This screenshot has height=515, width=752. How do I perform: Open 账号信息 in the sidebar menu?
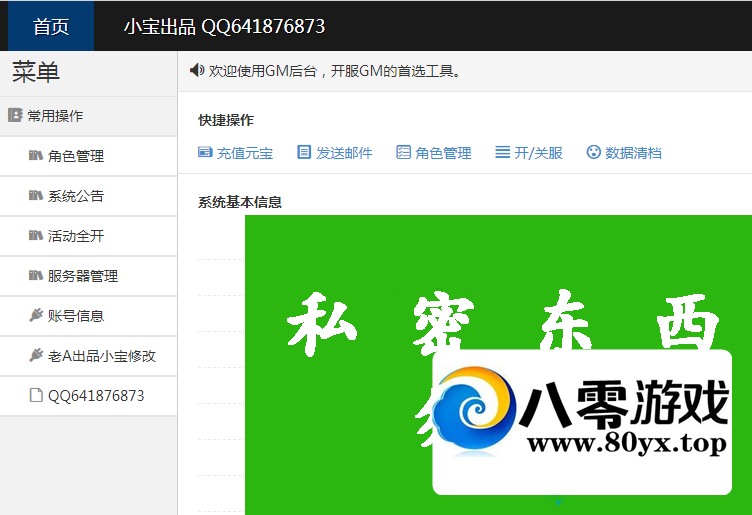coord(89,316)
